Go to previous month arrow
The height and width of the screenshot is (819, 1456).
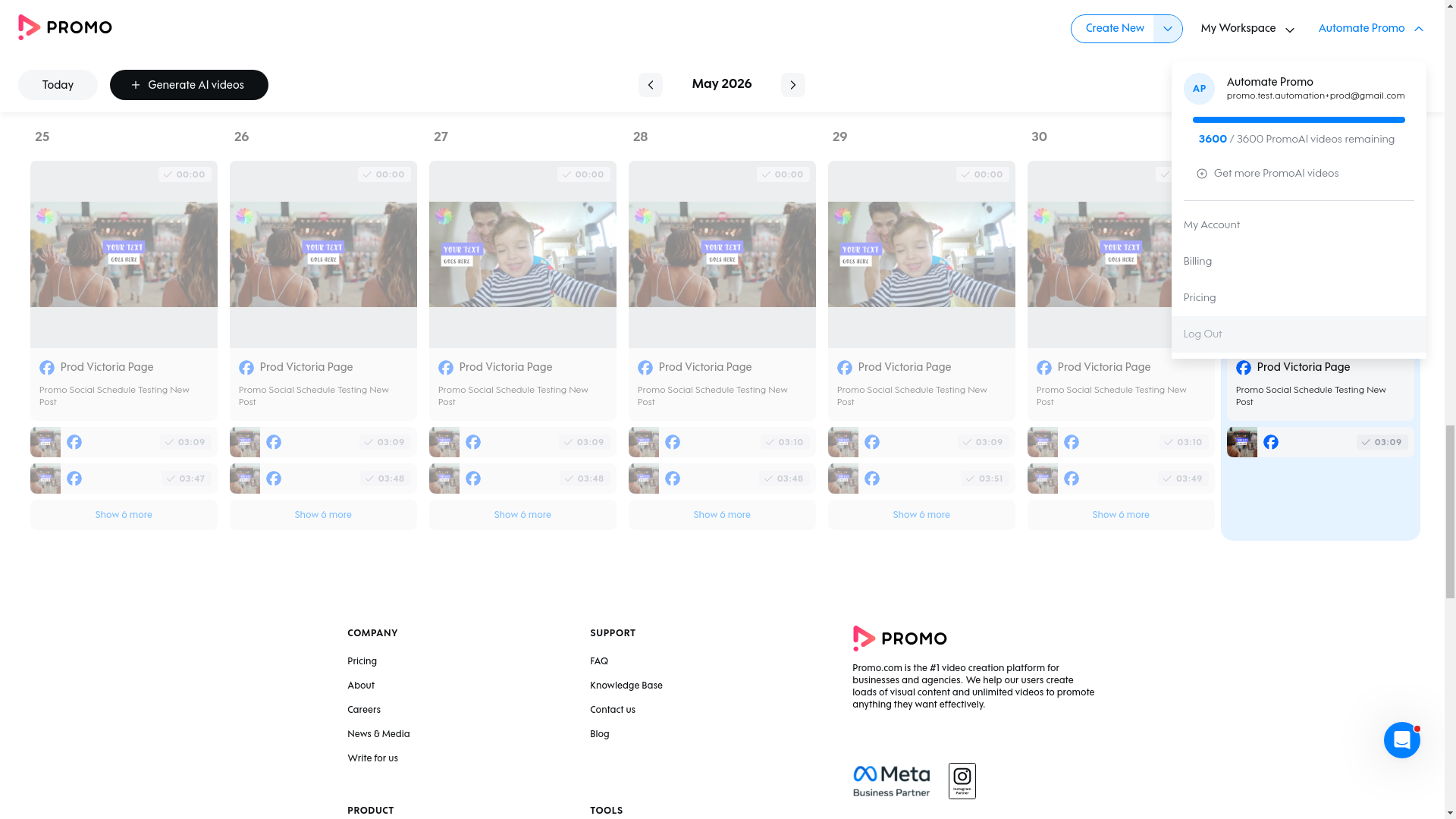point(650,85)
